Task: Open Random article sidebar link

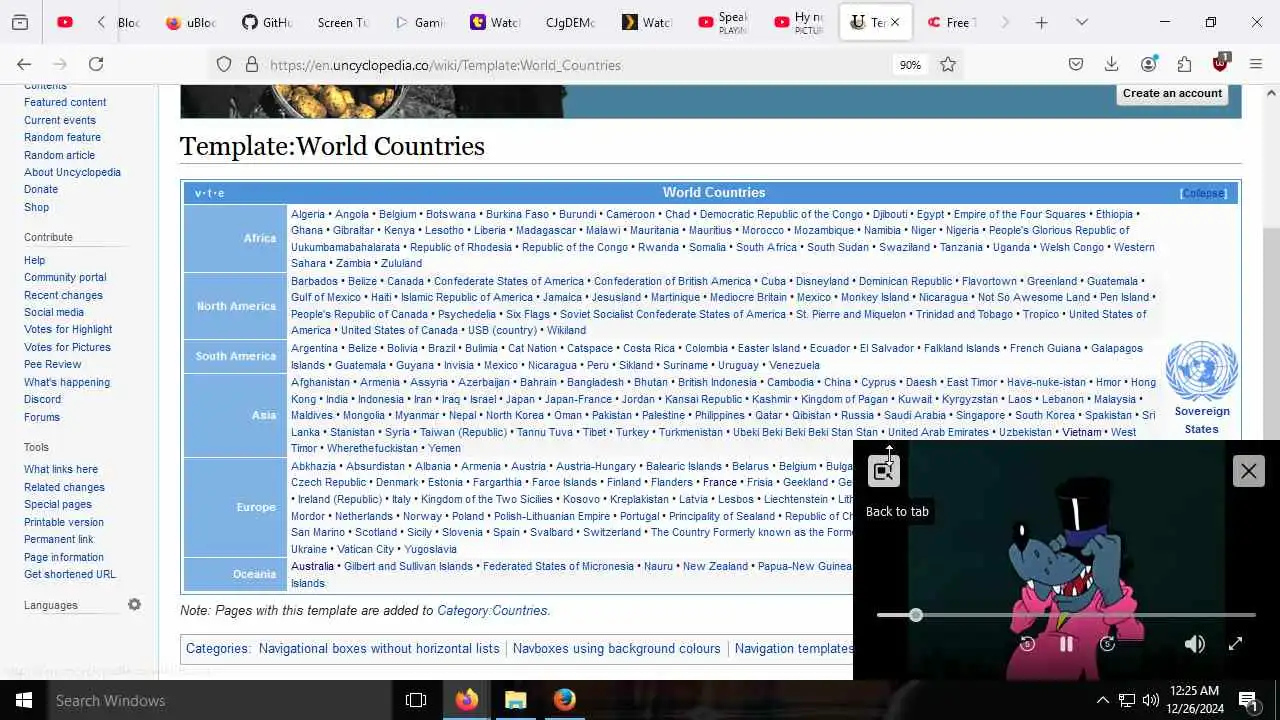Action: point(59,155)
